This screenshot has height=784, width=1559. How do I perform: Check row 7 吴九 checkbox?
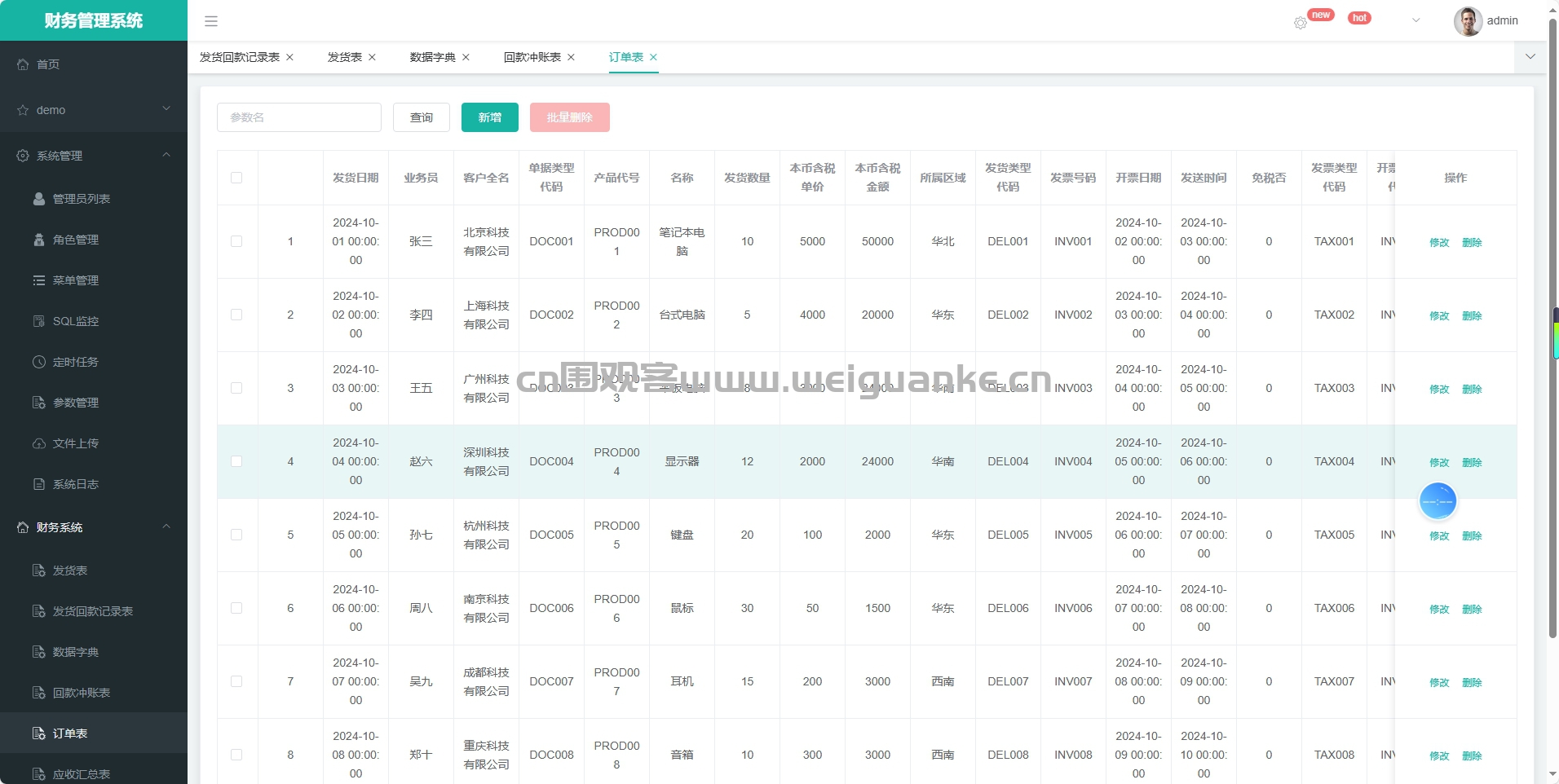tap(236, 681)
